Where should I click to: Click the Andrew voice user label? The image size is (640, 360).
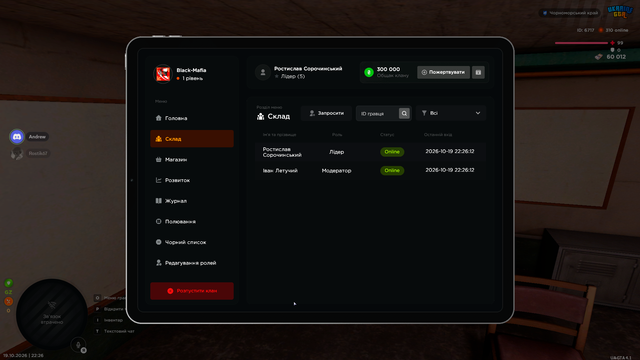pos(37,137)
